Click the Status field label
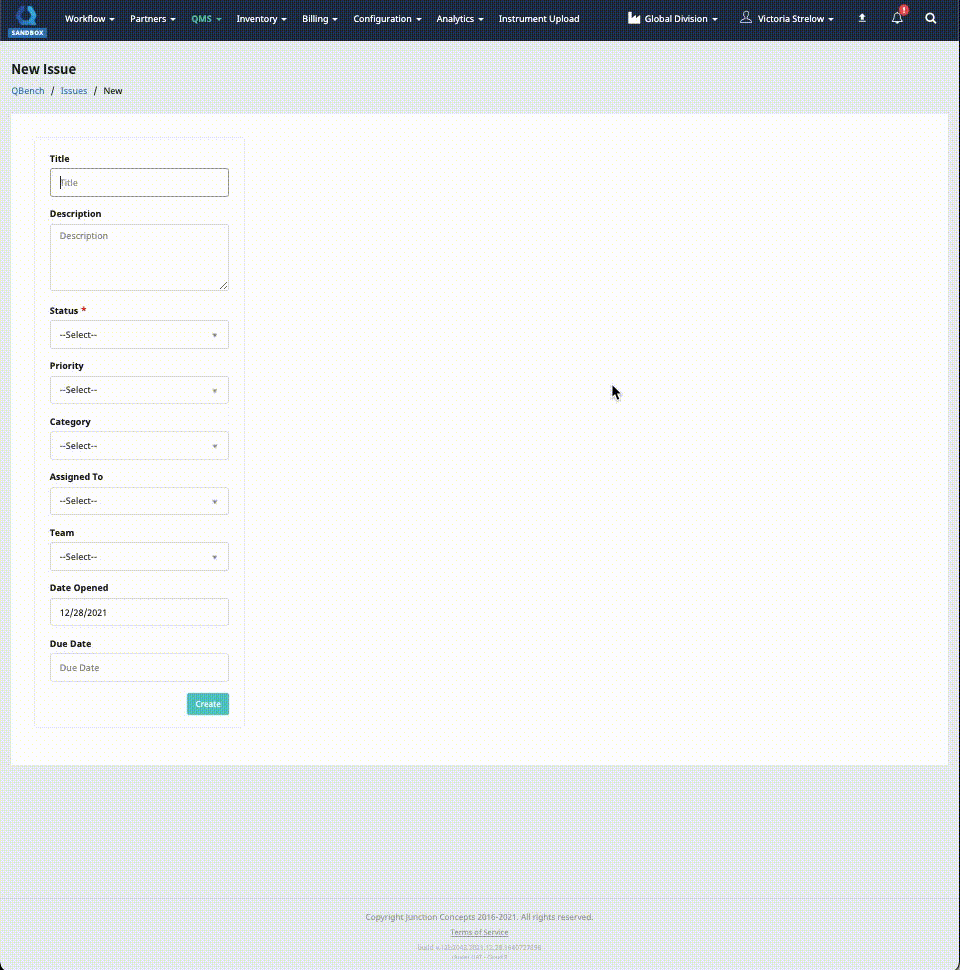 pyautogui.click(x=64, y=311)
